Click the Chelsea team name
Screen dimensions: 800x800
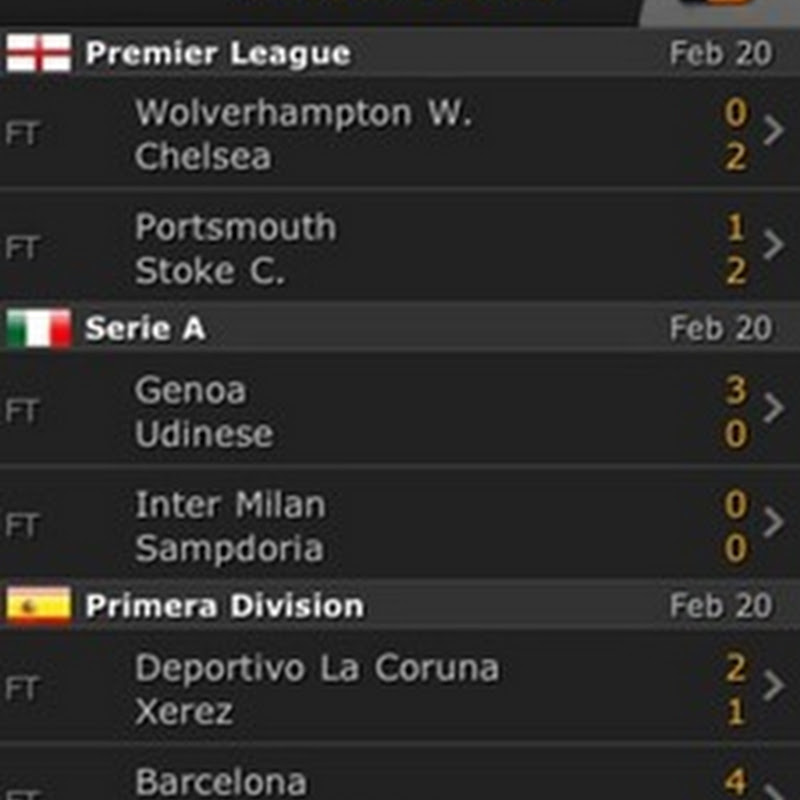click(203, 156)
